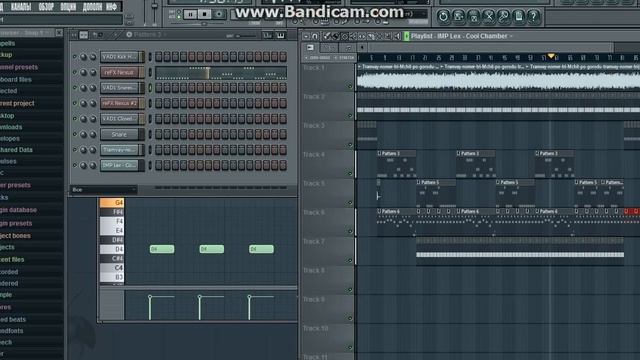Image resolution: width=640 pixels, height=360 pixels.
Task: Open help with the question mark icon
Action: point(533,16)
